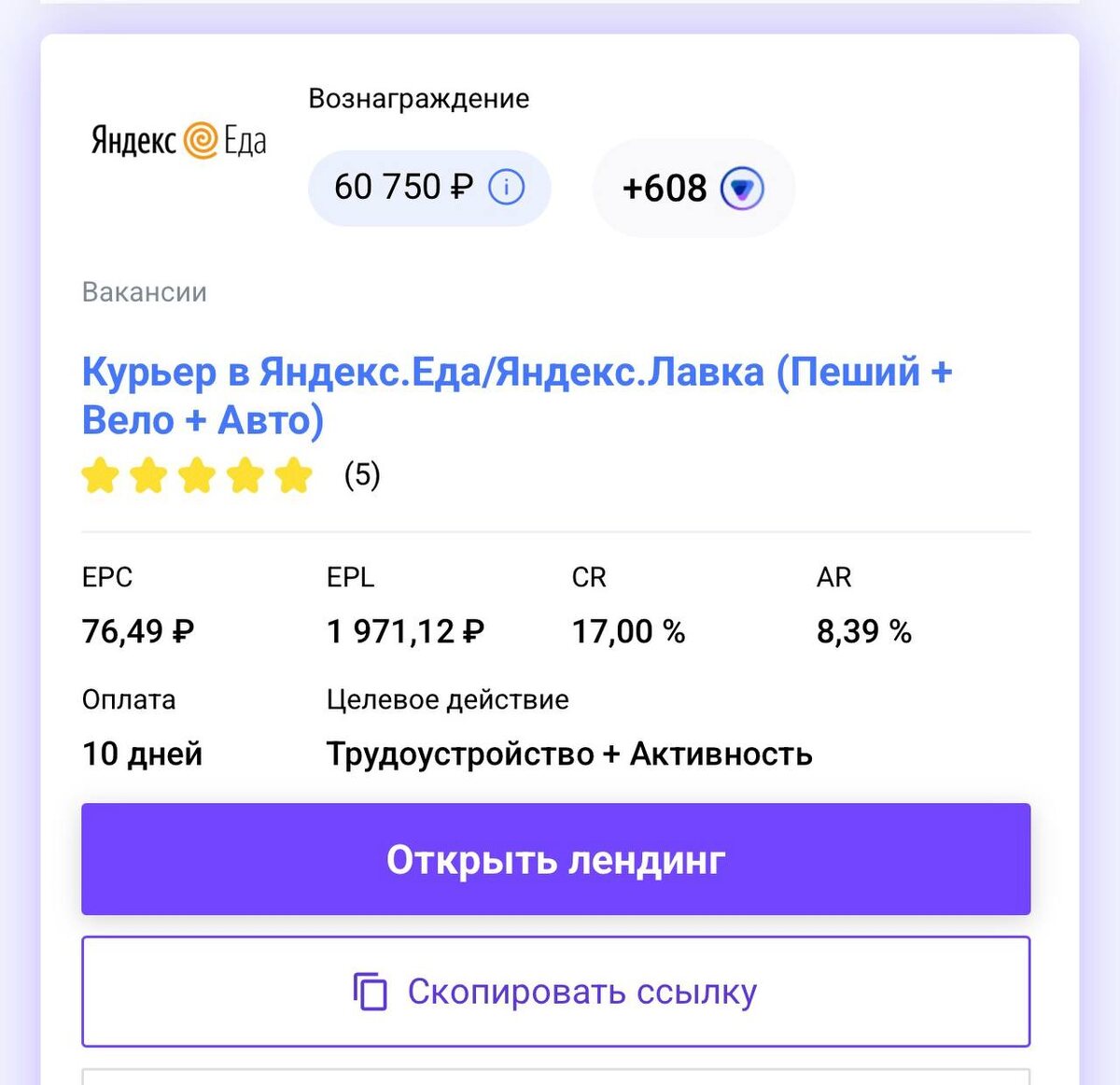This screenshot has width=1120, height=1085.
Task: Click the info icon beside 60 750 ₽
Action: point(507,188)
